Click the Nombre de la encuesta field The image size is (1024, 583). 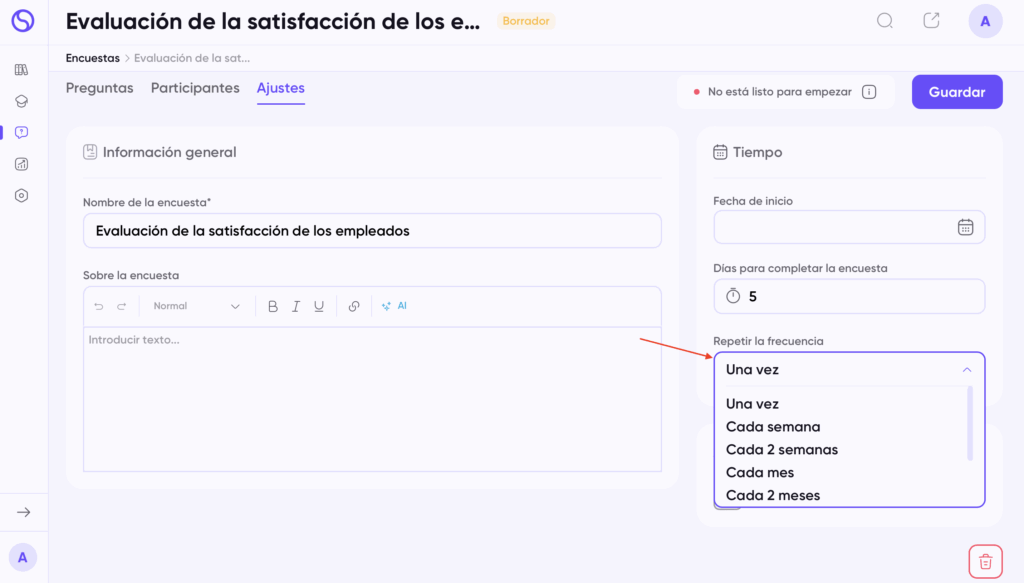click(371, 231)
